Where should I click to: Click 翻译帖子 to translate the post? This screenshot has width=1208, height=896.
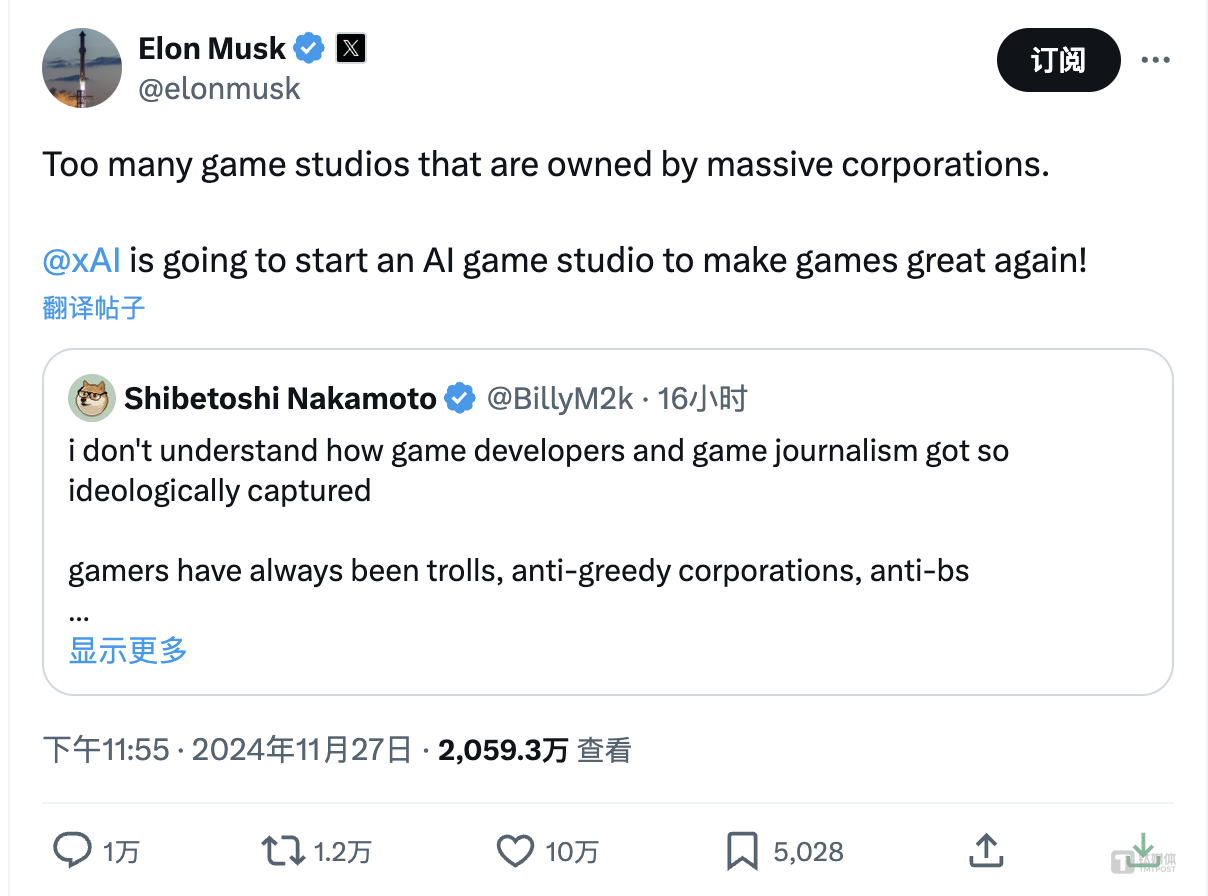pos(94,307)
